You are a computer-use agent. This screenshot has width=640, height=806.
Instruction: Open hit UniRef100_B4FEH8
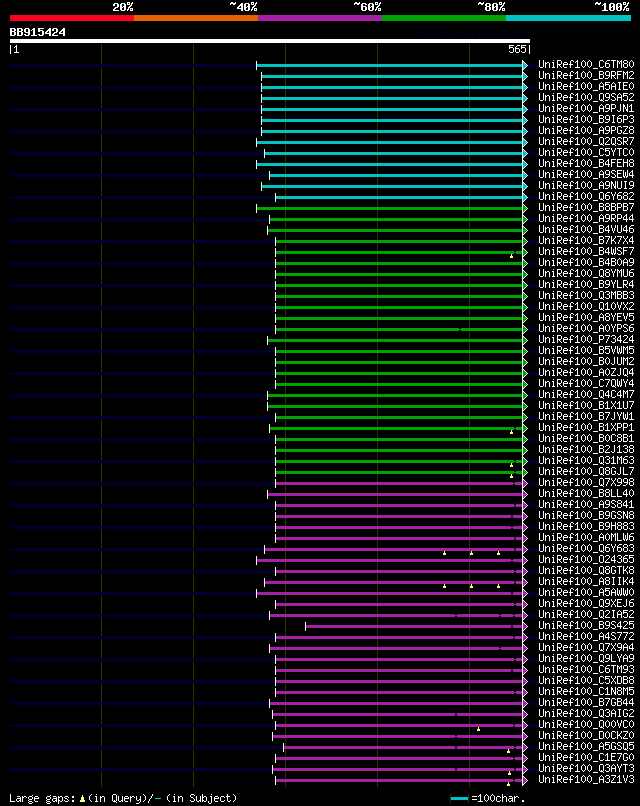(586, 164)
